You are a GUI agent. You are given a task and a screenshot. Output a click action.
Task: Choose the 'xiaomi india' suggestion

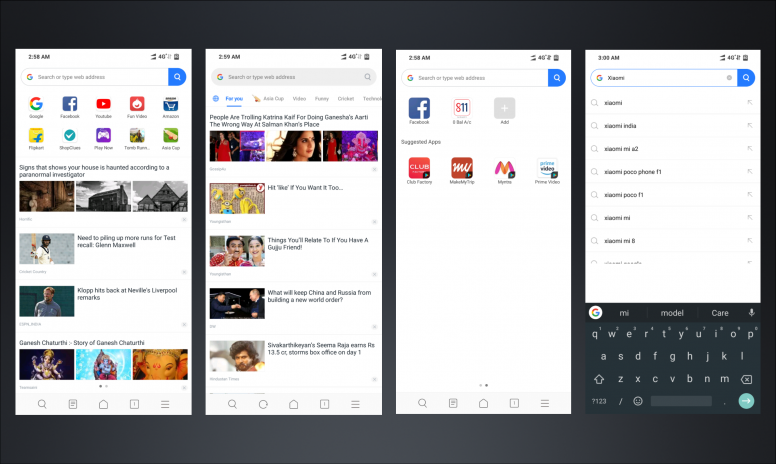tap(673, 126)
